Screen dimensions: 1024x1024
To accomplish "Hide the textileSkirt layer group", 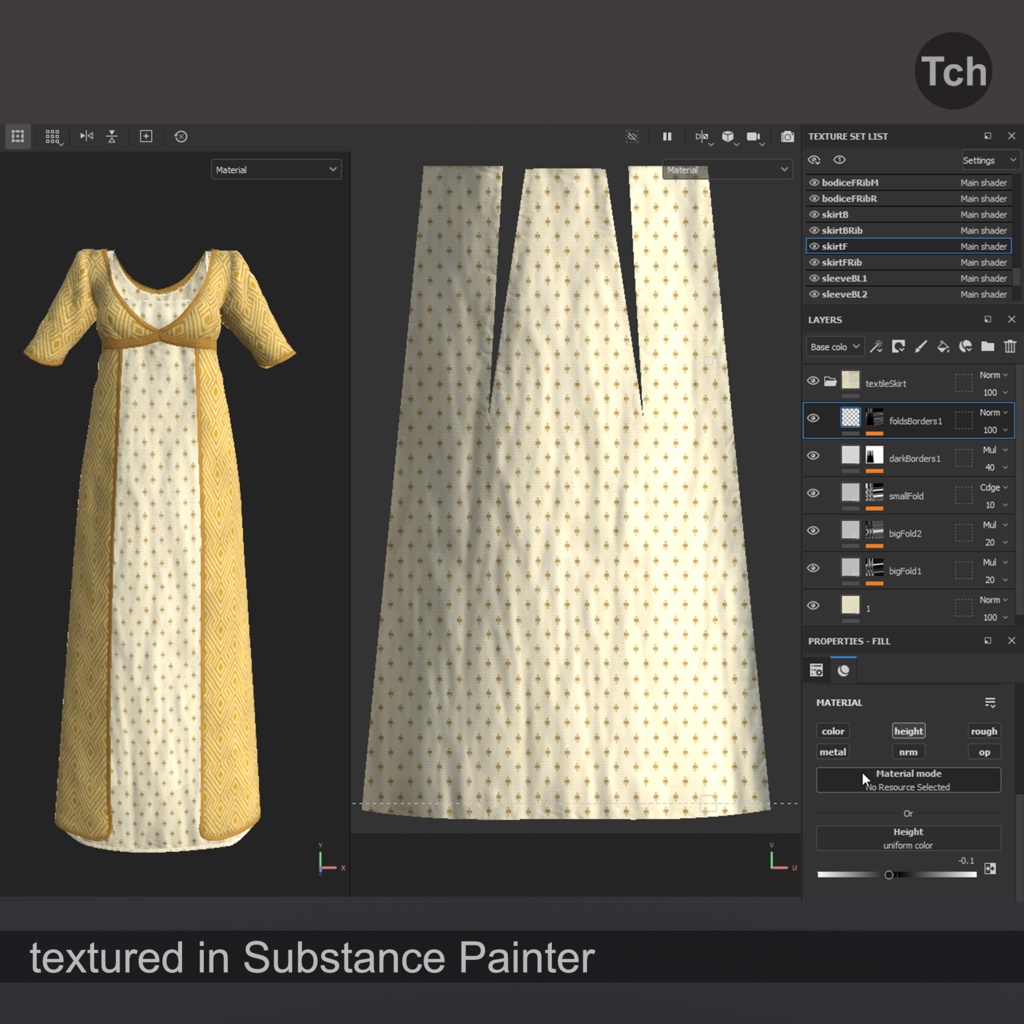I will tap(813, 380).
